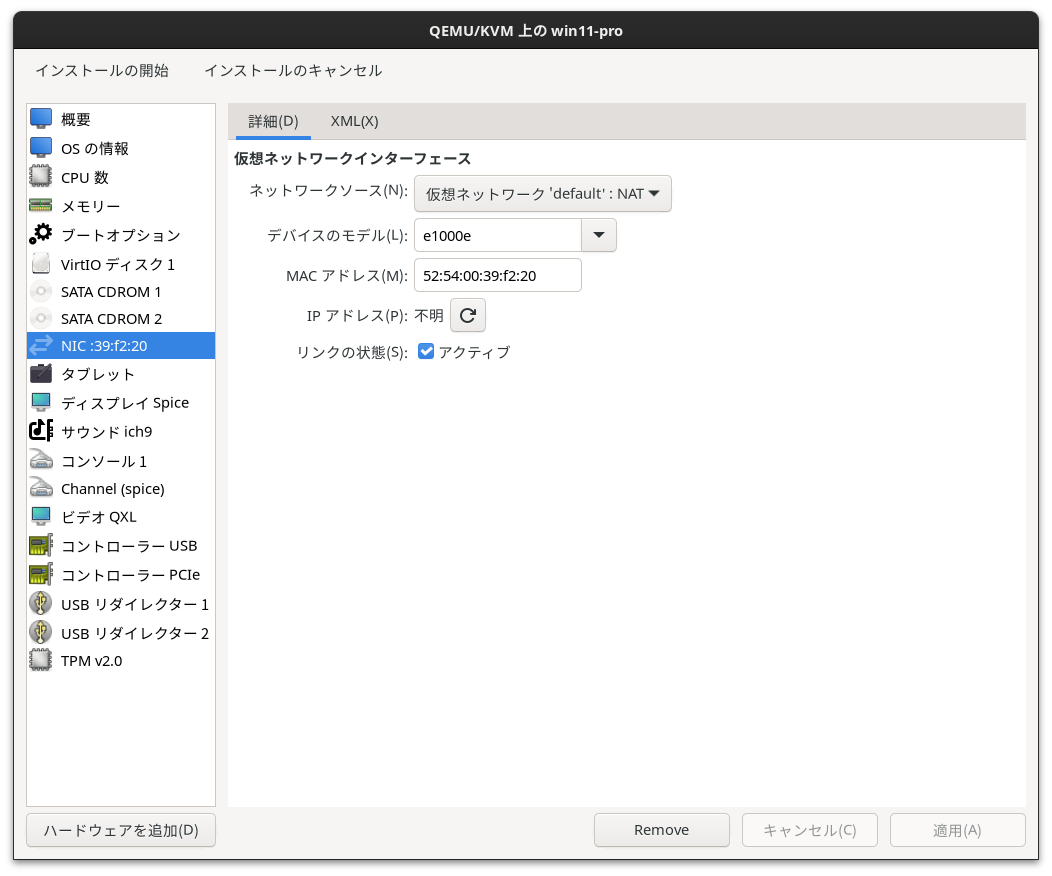The height and width of the screenshot is (876, 1052).
Task: Click the IP アドレス refresh icon
Action: point(467,314)
